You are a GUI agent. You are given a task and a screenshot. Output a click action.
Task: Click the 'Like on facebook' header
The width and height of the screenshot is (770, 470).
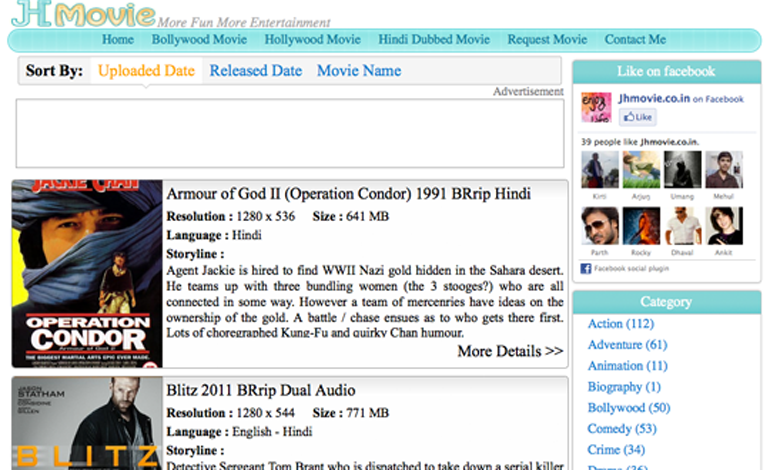(x=666, y=72)
